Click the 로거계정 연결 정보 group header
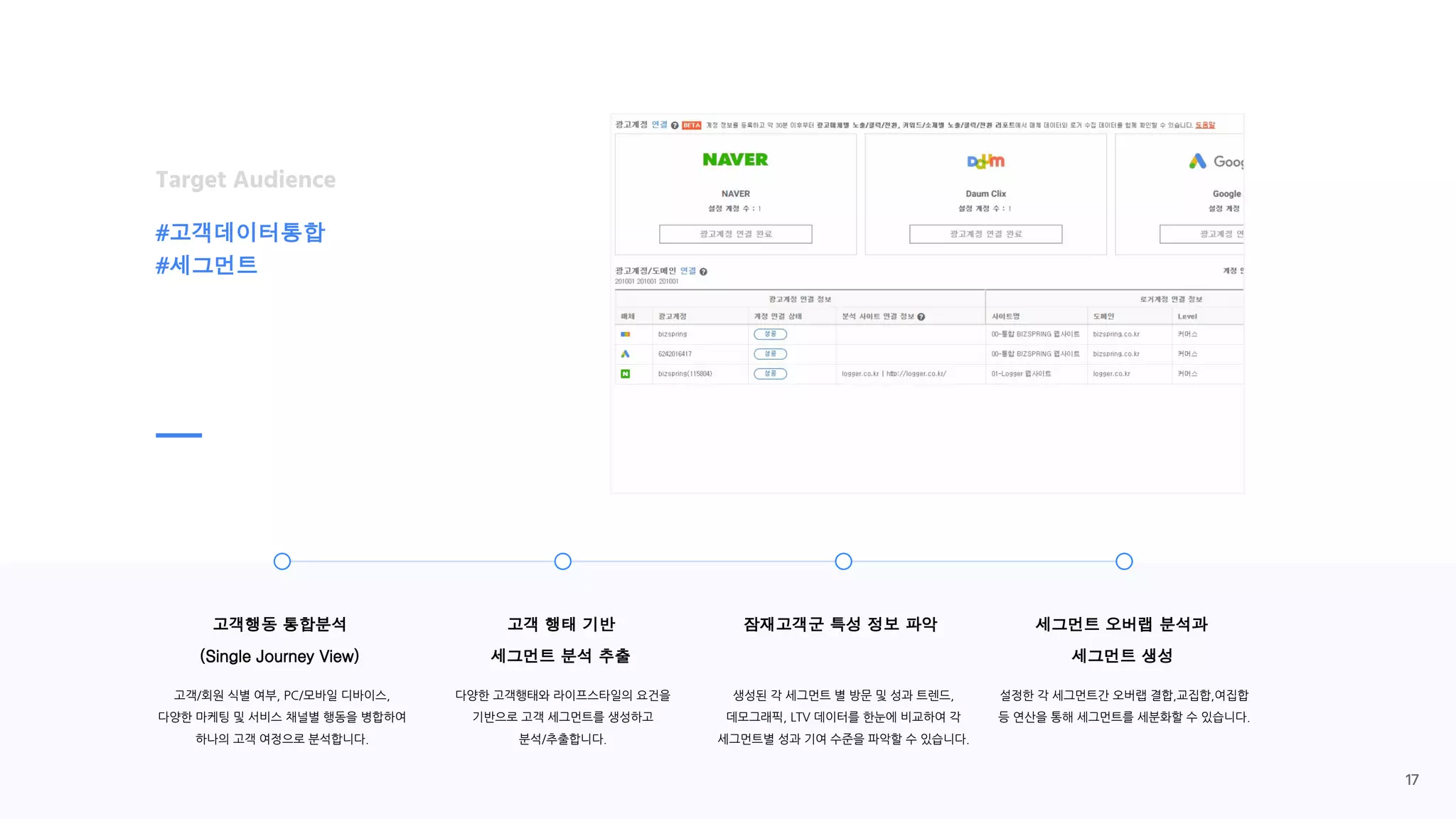This screenshot has width=1456, height=819. pos(1171,299)
